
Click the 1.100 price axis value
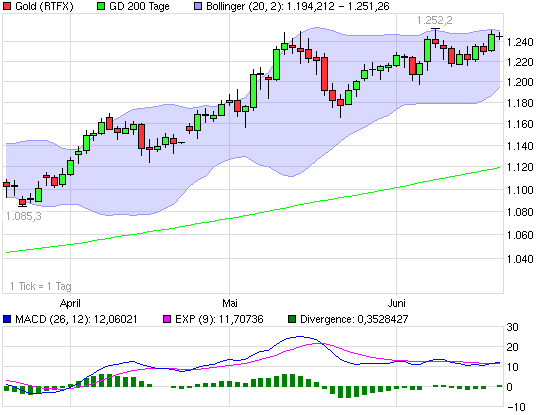point(520,190)
